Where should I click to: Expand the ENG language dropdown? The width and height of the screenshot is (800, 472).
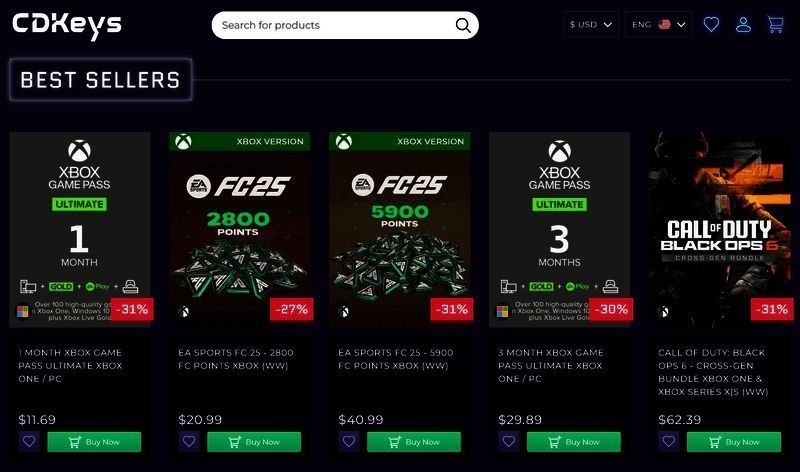click(x=660, y=25)
